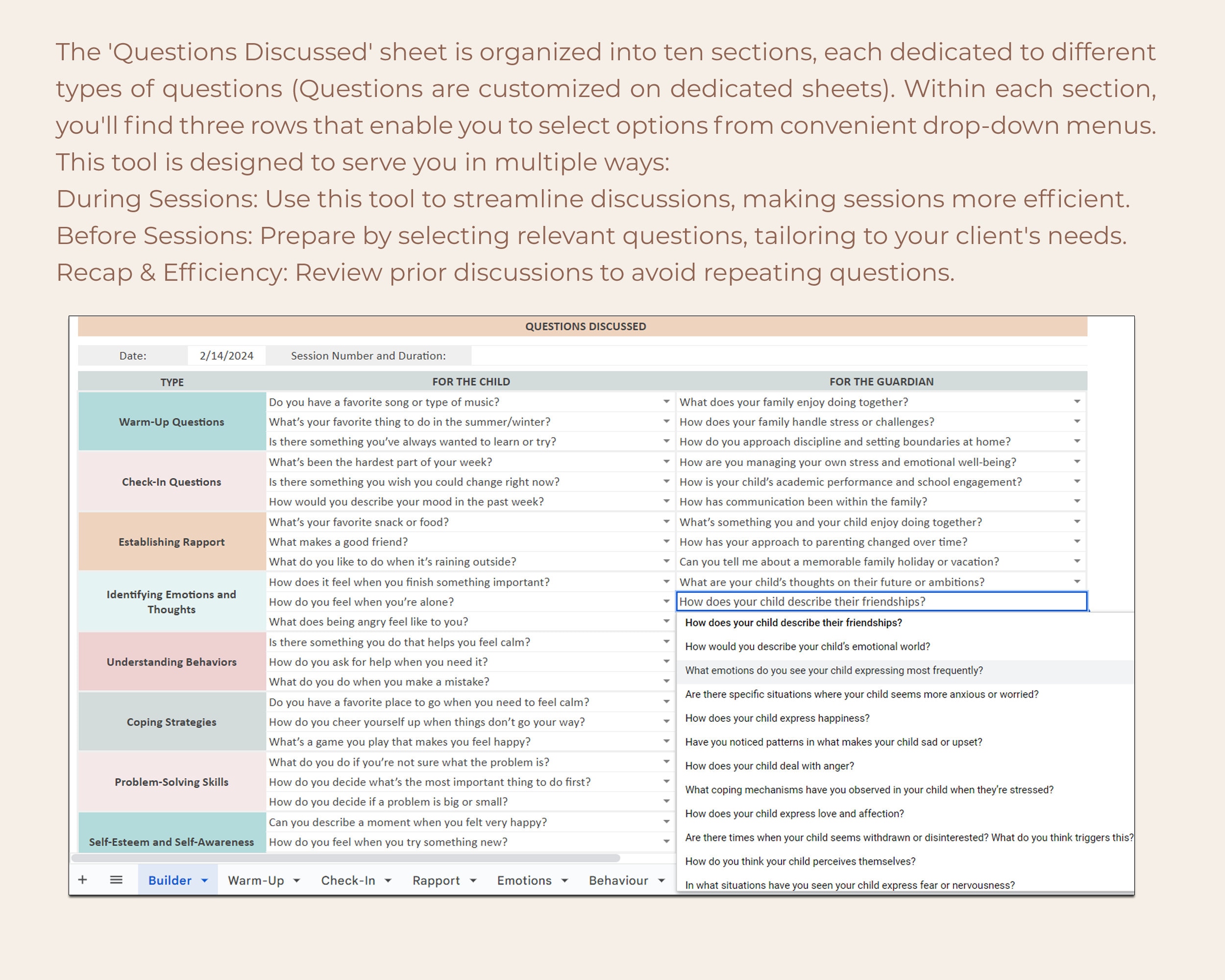
Task: Expand dropdown for family communication question
Action: pos(1077,501)
